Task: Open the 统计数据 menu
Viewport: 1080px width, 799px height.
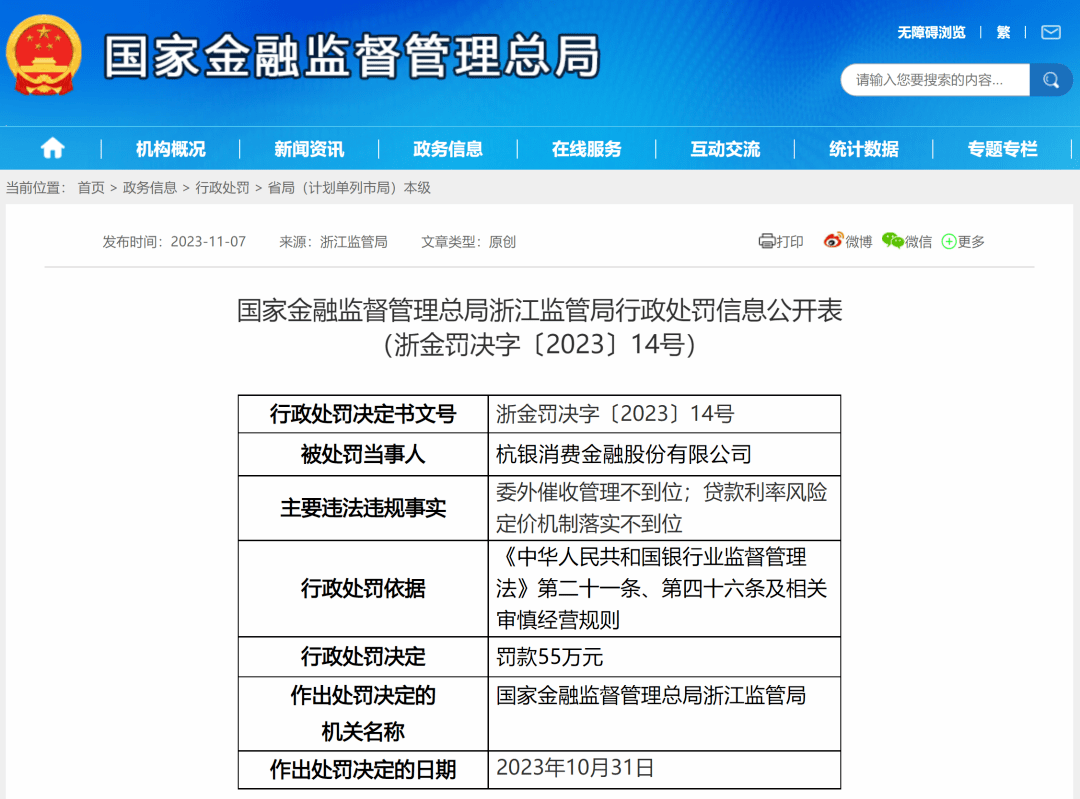Action: pos(864,149)
